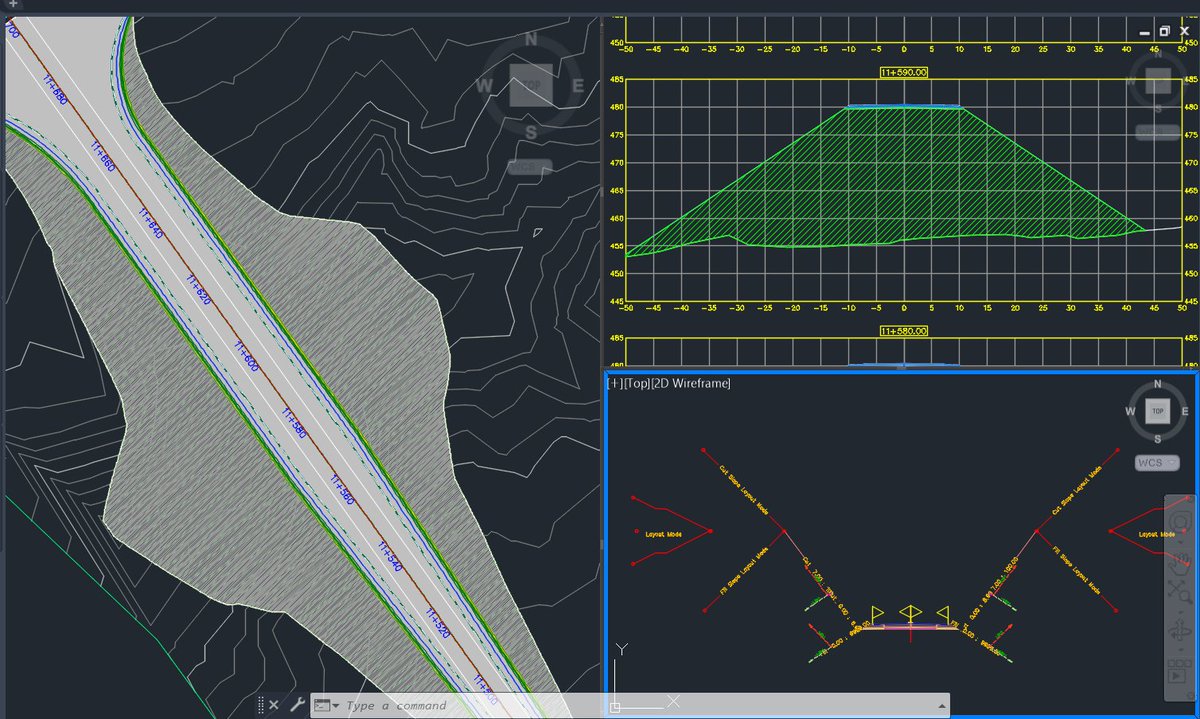Select station label 11+540 on alignment
Screen dimensions: 1200x719
389,556
